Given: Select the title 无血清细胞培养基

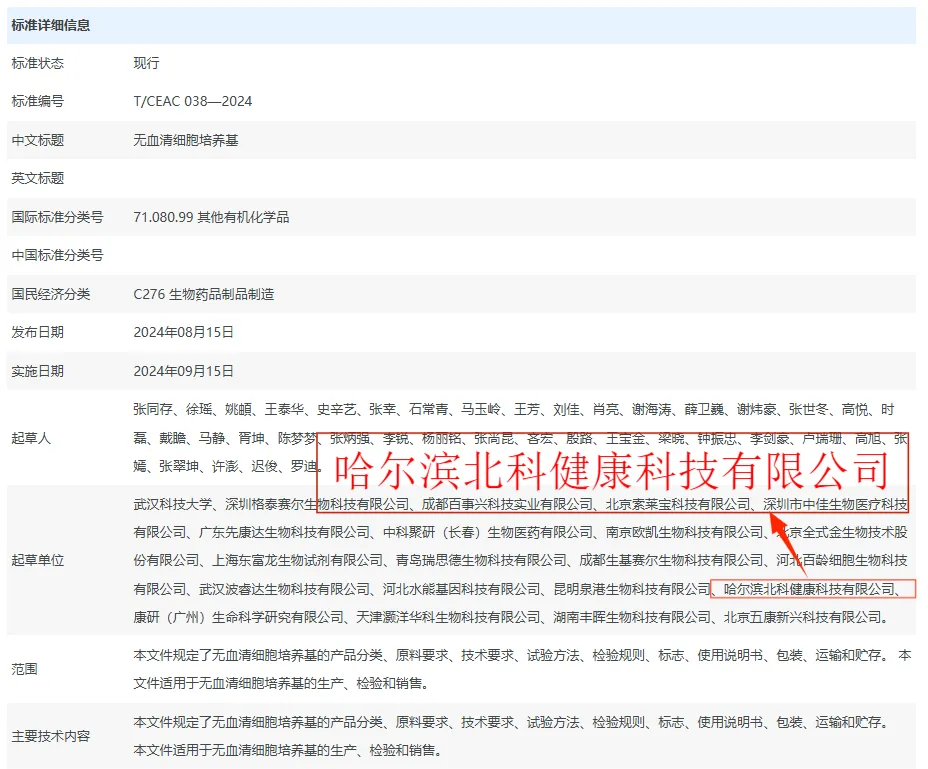Looking at the screenshot, I should point(186,140).
